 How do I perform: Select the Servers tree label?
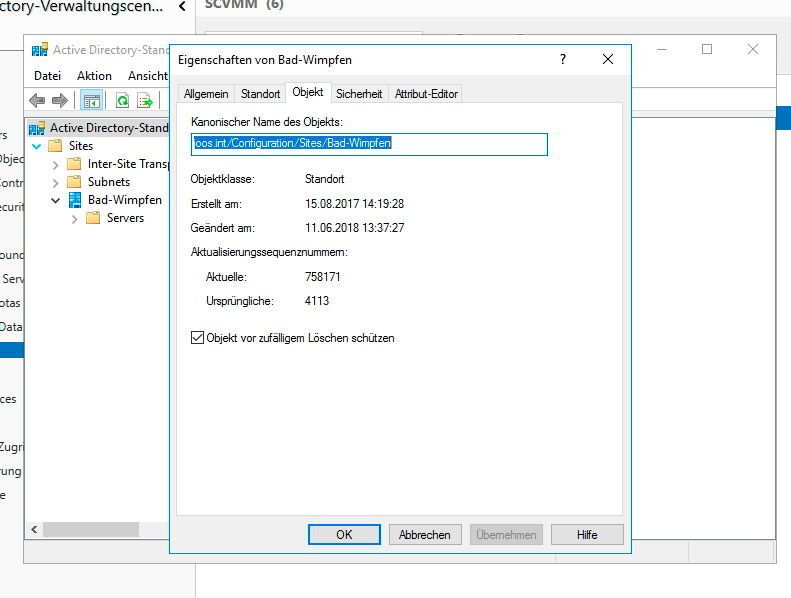tap(125, 218)
